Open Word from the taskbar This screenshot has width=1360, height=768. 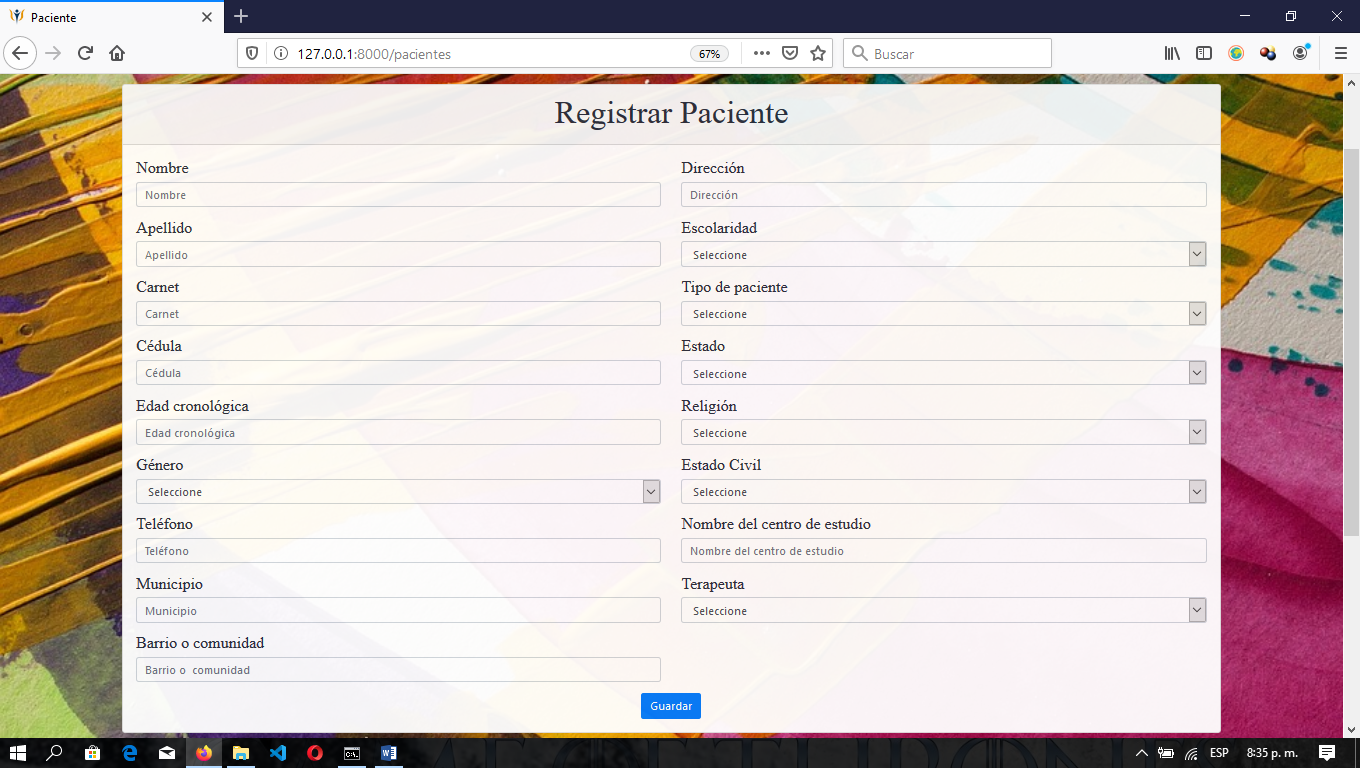point(389,753)
